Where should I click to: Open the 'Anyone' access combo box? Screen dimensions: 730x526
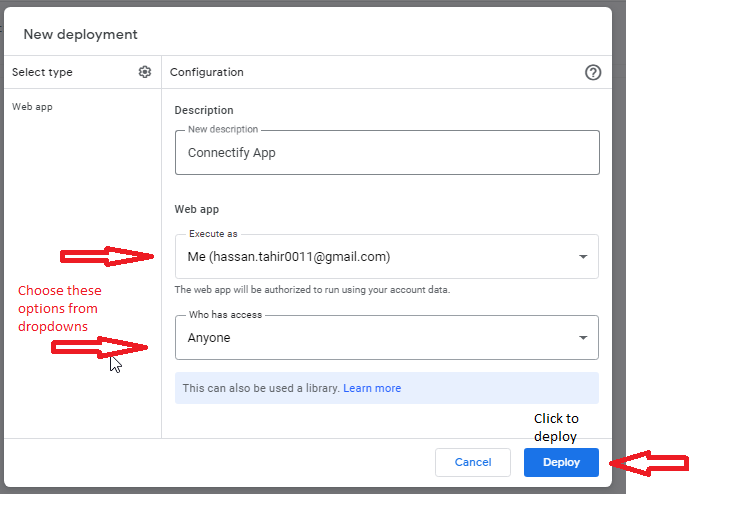(387, 337)
